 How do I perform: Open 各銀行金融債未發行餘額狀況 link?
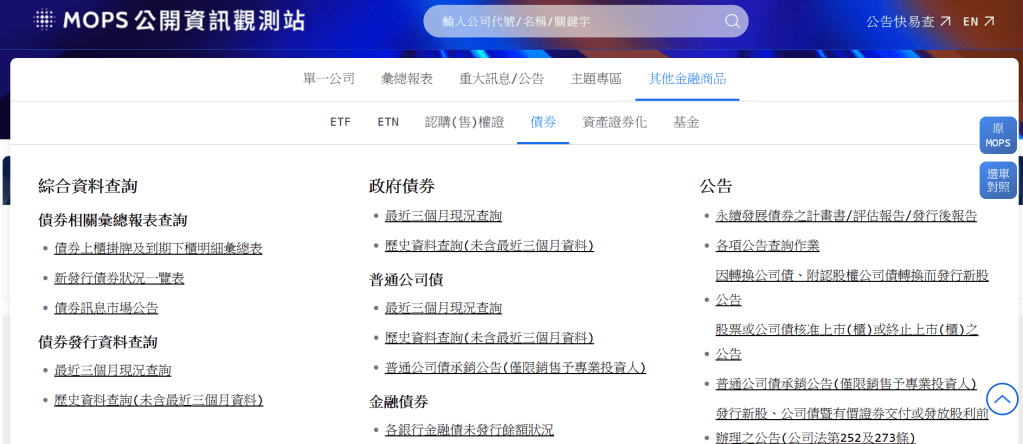point(469,430)
